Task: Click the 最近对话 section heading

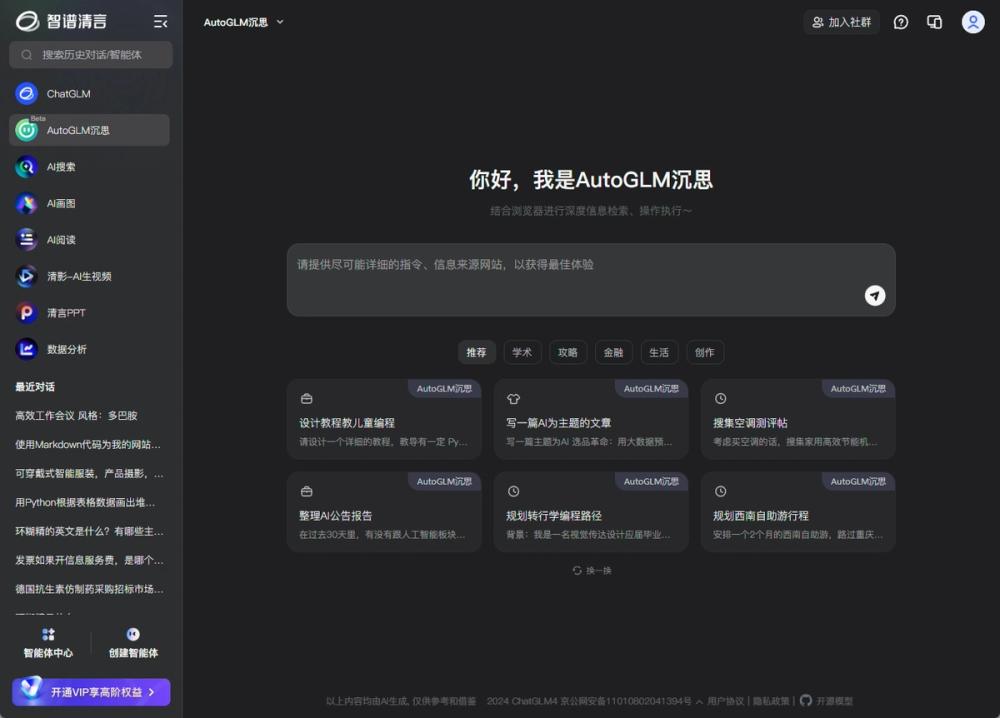Action: point(35,386)
